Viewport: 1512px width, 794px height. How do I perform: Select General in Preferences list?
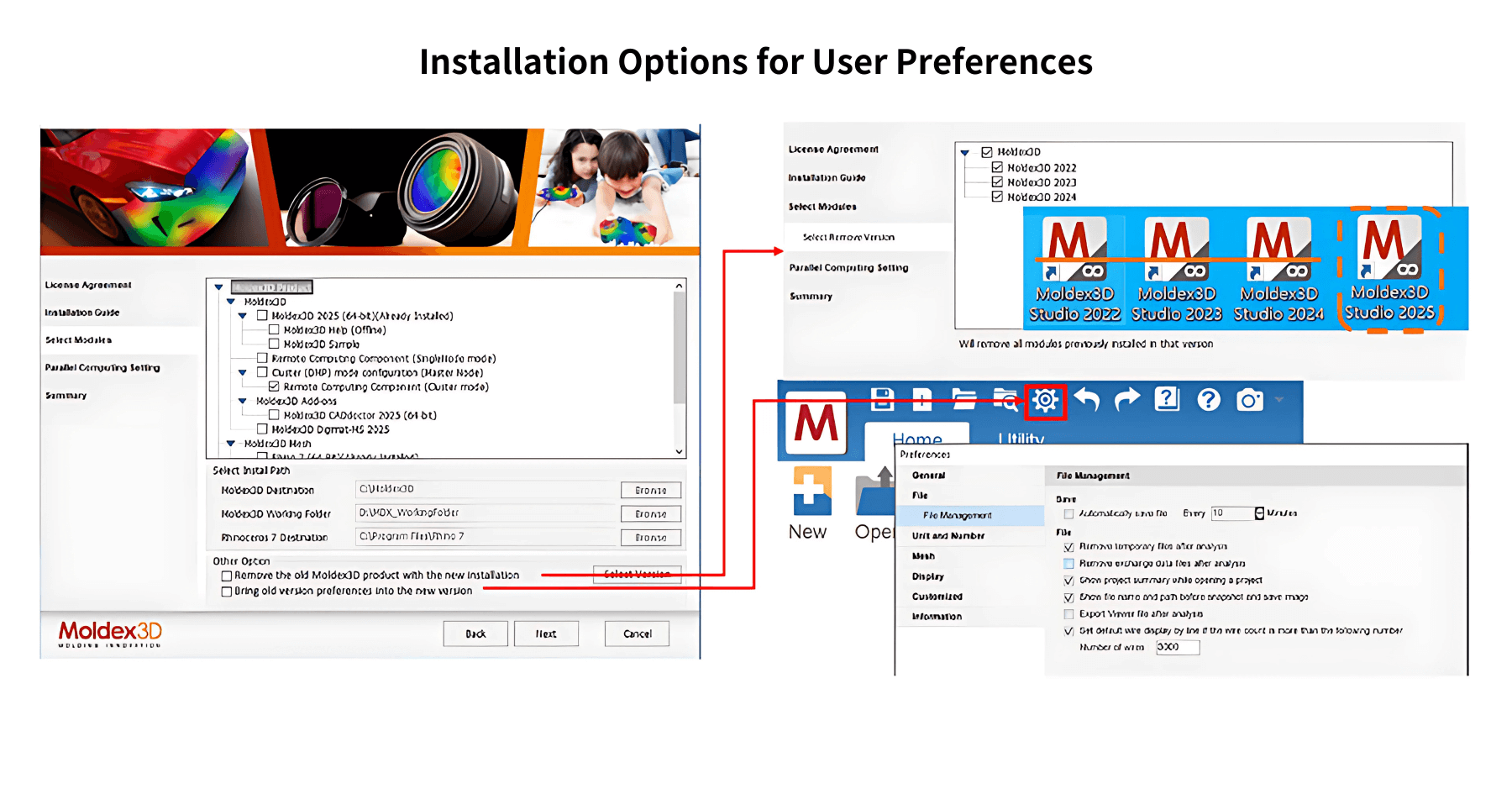pos(929,476)
